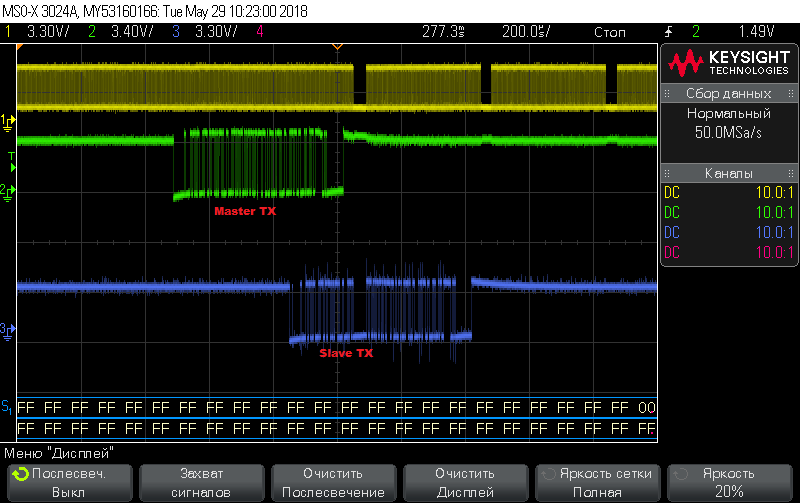
Task: Expand the Каналы panel header
Action: tap(728, 173)
